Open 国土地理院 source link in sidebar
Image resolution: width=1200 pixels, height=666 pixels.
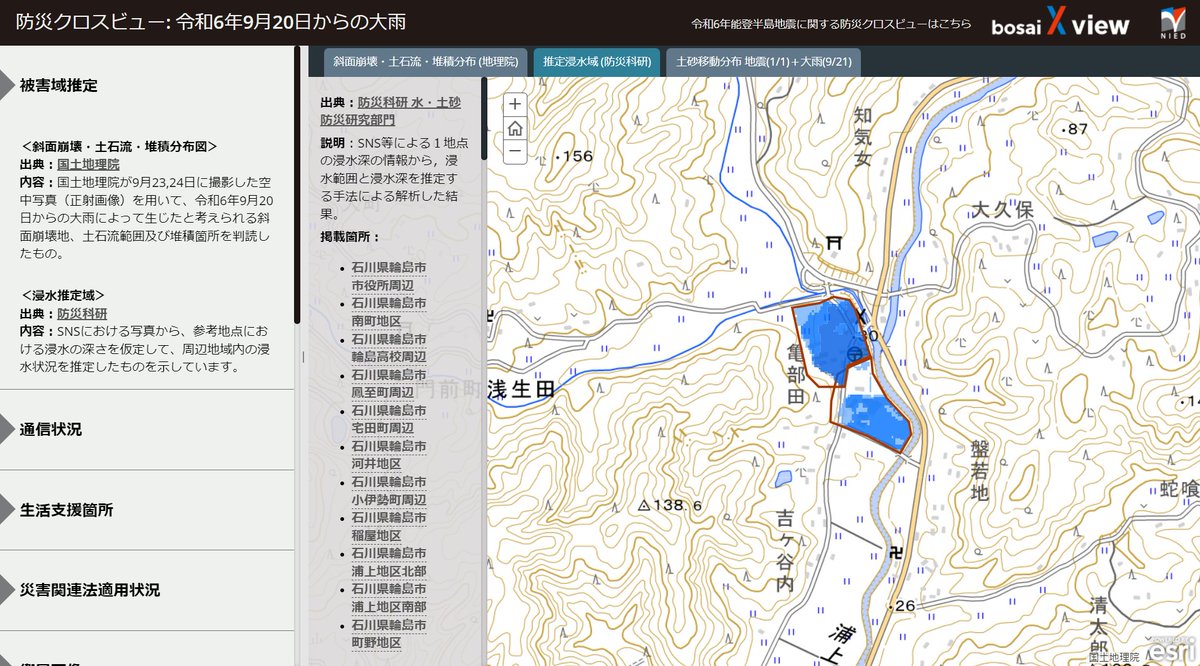[88, 164]
